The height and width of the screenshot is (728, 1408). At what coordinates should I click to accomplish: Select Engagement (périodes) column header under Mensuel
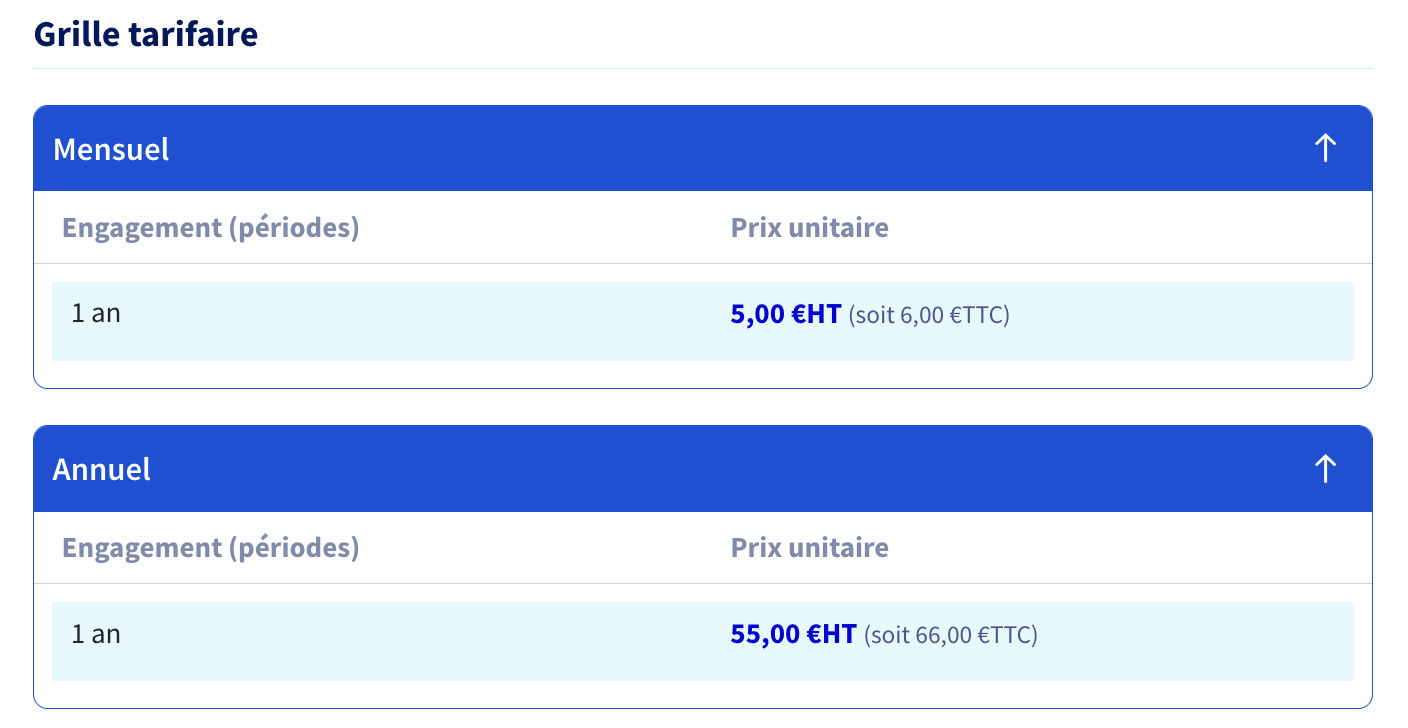(x=211, y=228)
